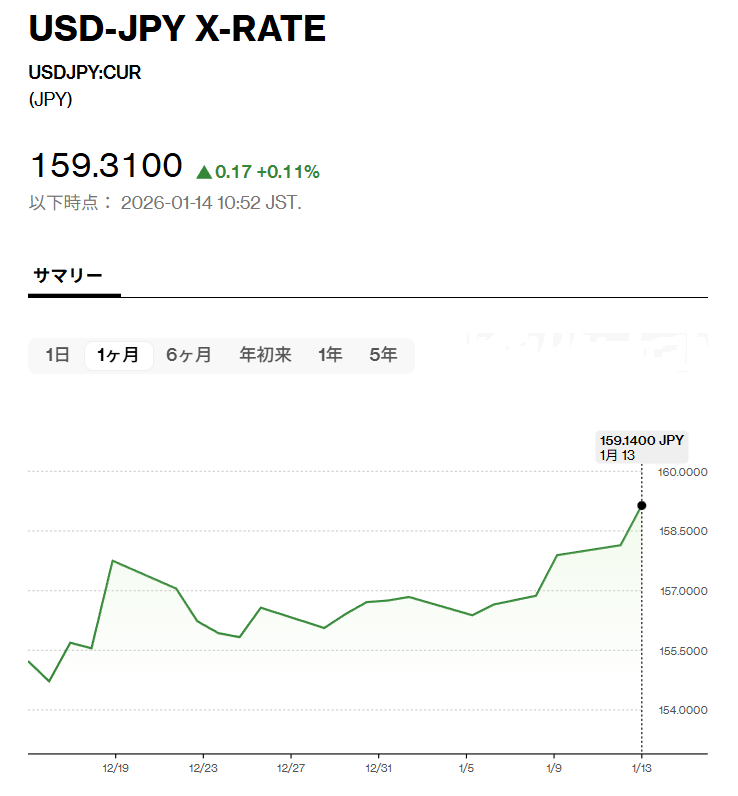Click the black data point on chart line
The width and height of the screenshot is (738, 796).
click(x=641, y=505)
